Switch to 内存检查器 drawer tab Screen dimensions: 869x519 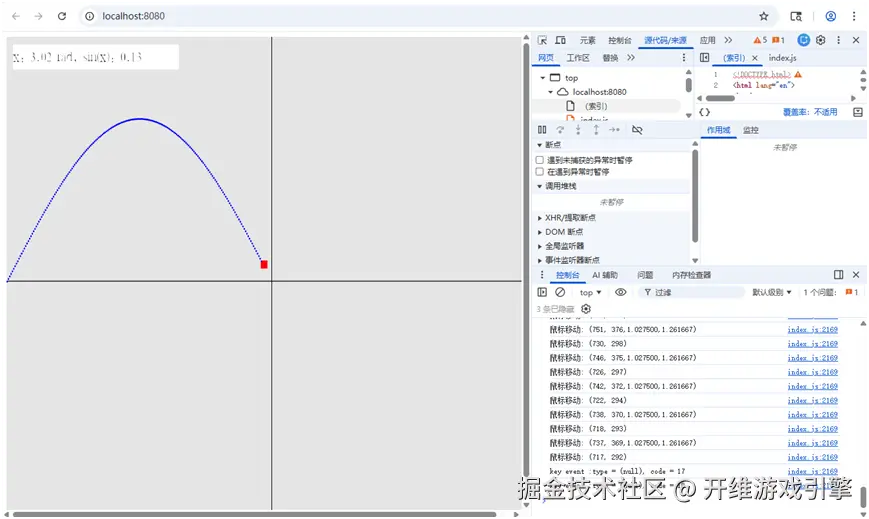point(691,275)
